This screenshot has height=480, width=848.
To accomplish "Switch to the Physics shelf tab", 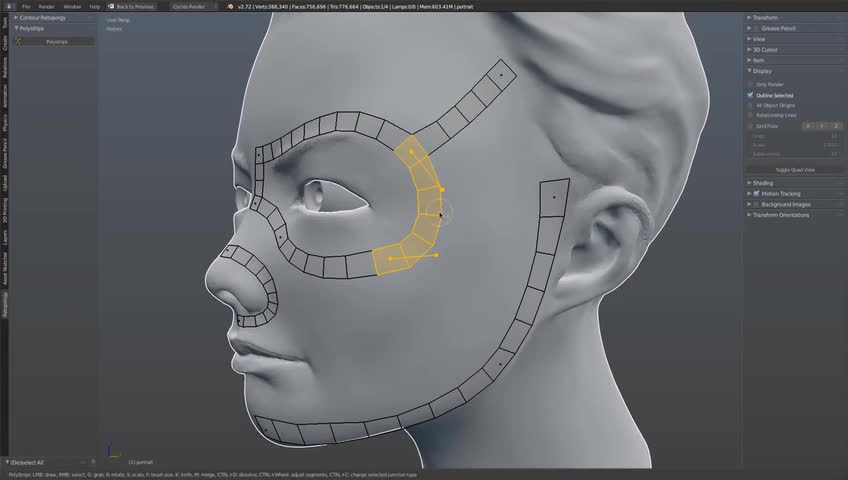I will [5, 122].
